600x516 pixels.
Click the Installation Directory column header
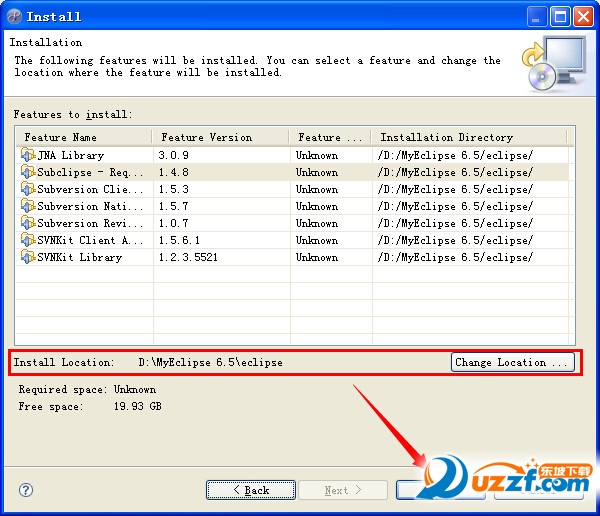point(467,137)
